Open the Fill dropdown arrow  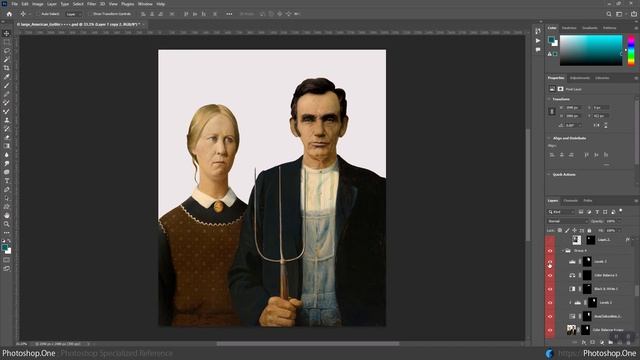point(619,231)
